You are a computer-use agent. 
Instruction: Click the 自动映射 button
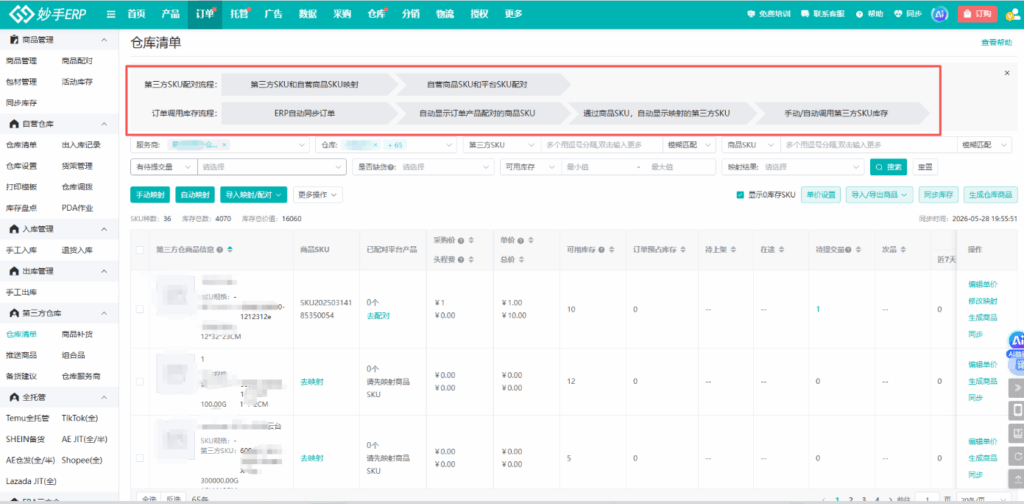(195, 195)
